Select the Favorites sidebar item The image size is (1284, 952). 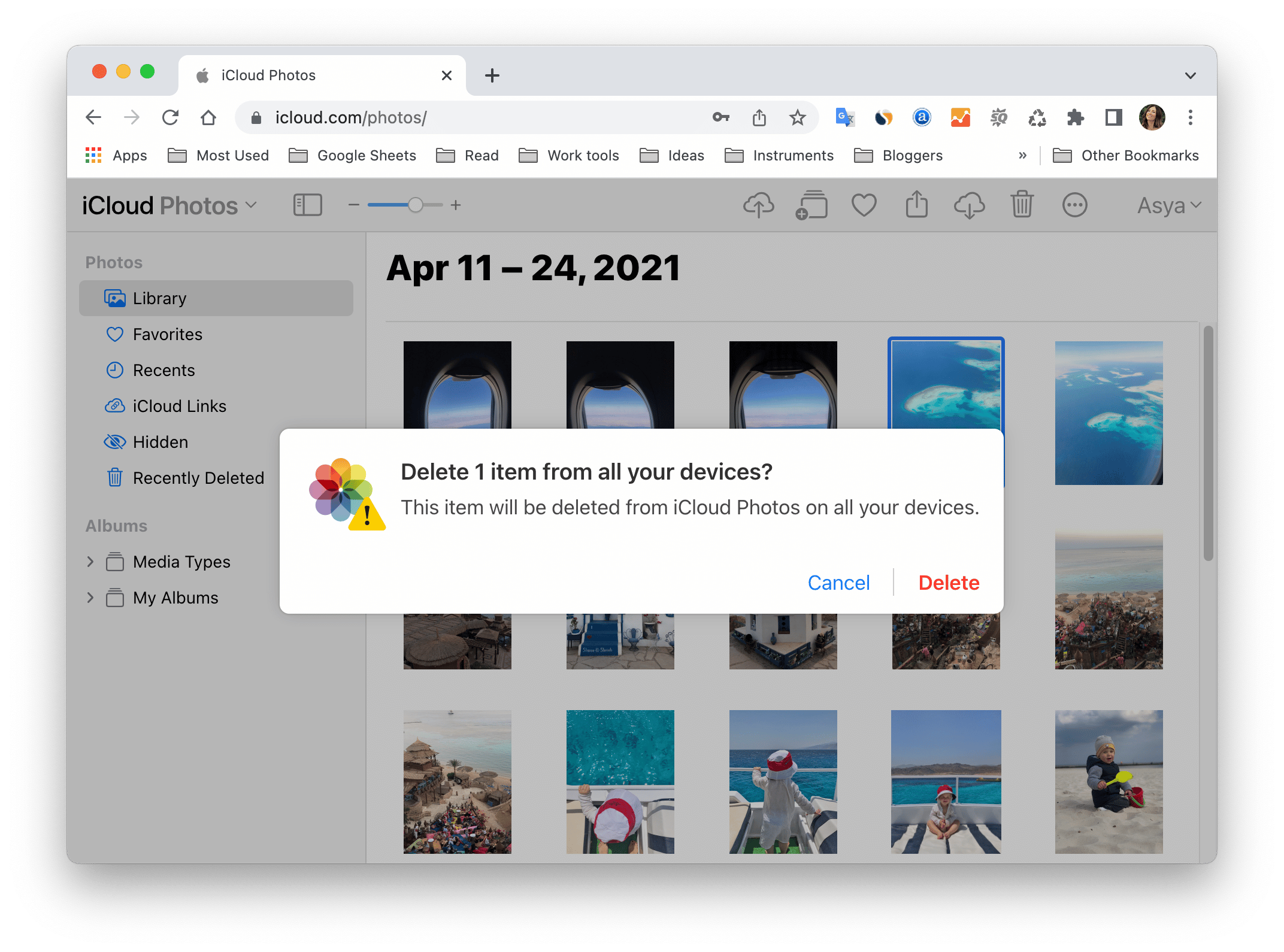(x=167, y=334)
